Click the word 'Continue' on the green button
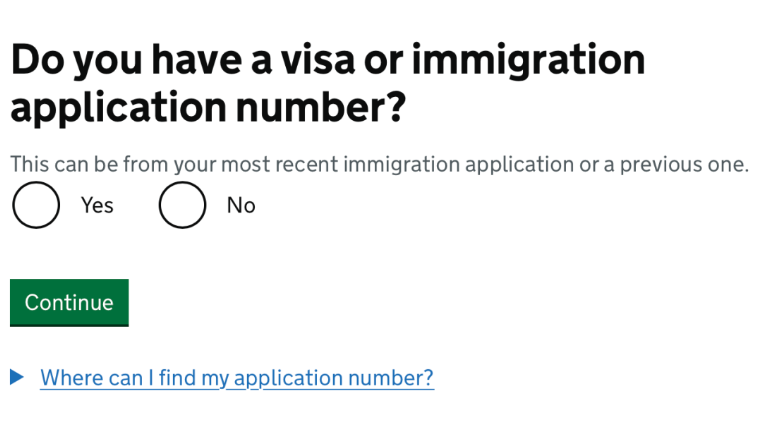The height and width of the screenshot is (424, 760). [x=69, y=302]
